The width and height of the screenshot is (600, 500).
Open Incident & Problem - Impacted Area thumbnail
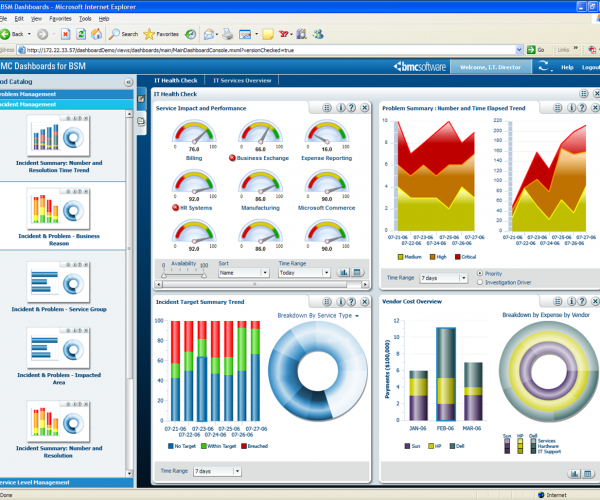click(59, 348)
